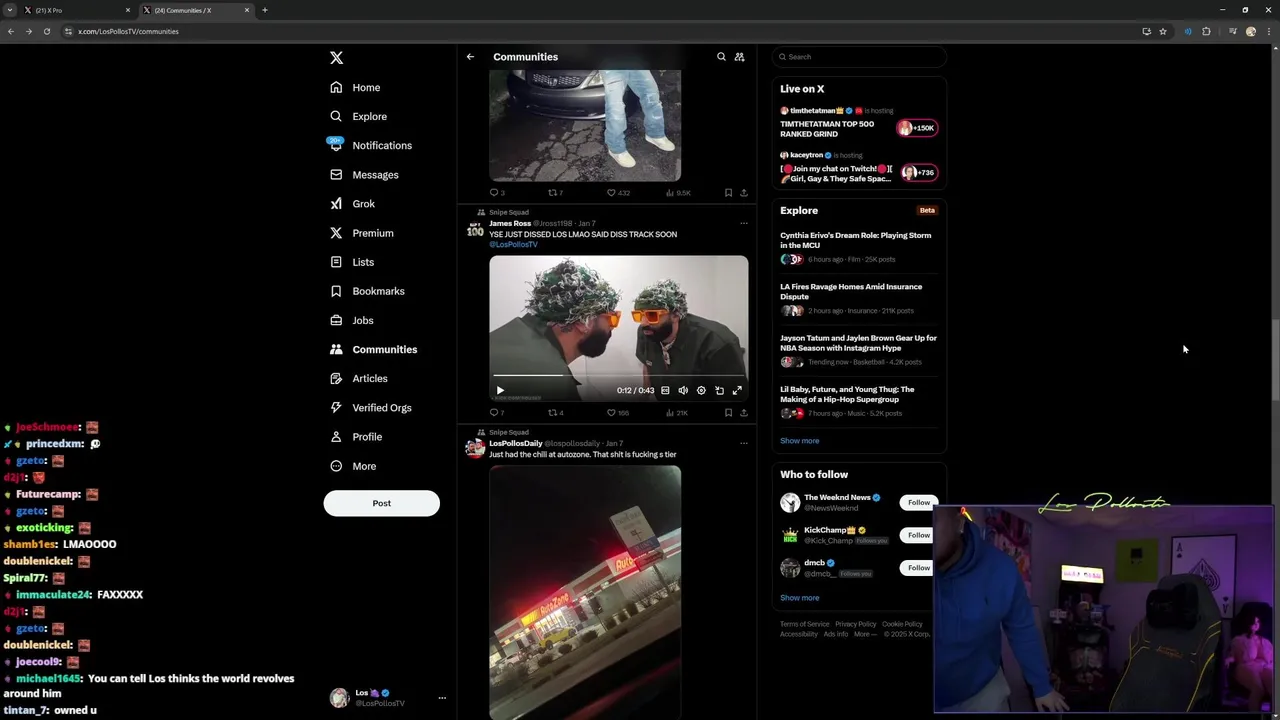Play the James Ross video
Image resolution: width=1280 pixels, height=720 pixels.
point(500,390)
